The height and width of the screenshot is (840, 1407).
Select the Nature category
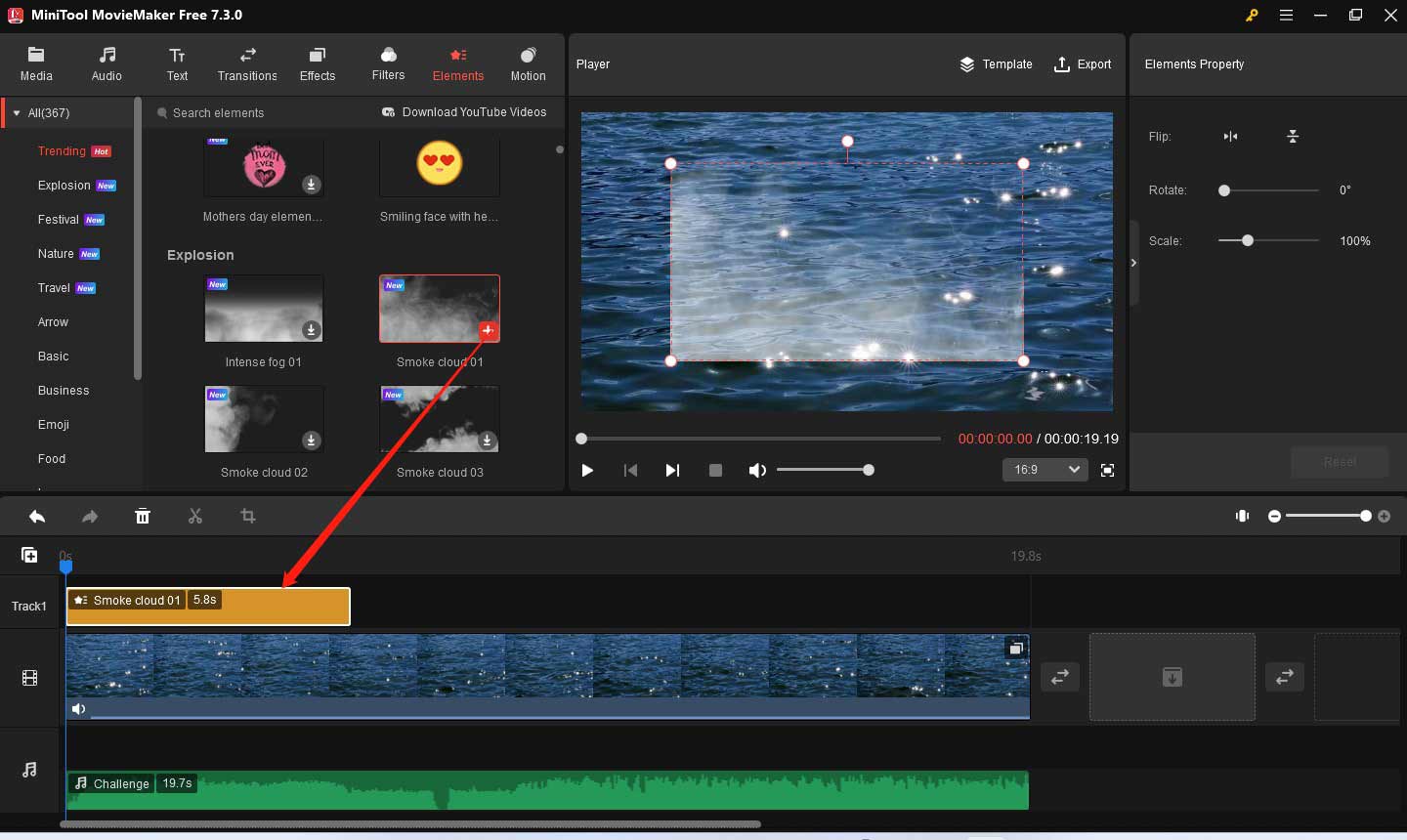click(56, 254)
